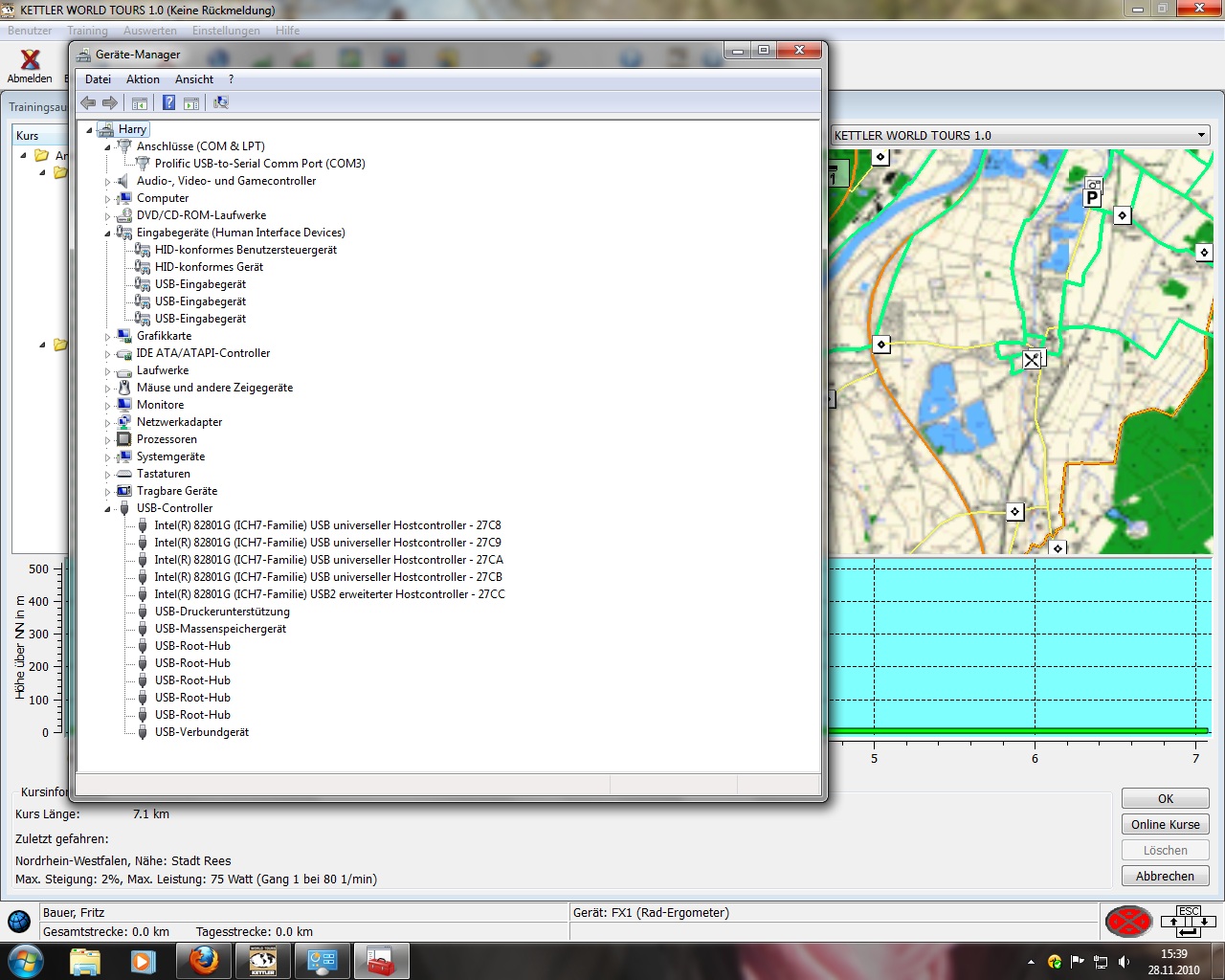1225x980 pixels.
Task: Click the USB-Druckerunterstützung device icon
Action: tap(143, 612)
